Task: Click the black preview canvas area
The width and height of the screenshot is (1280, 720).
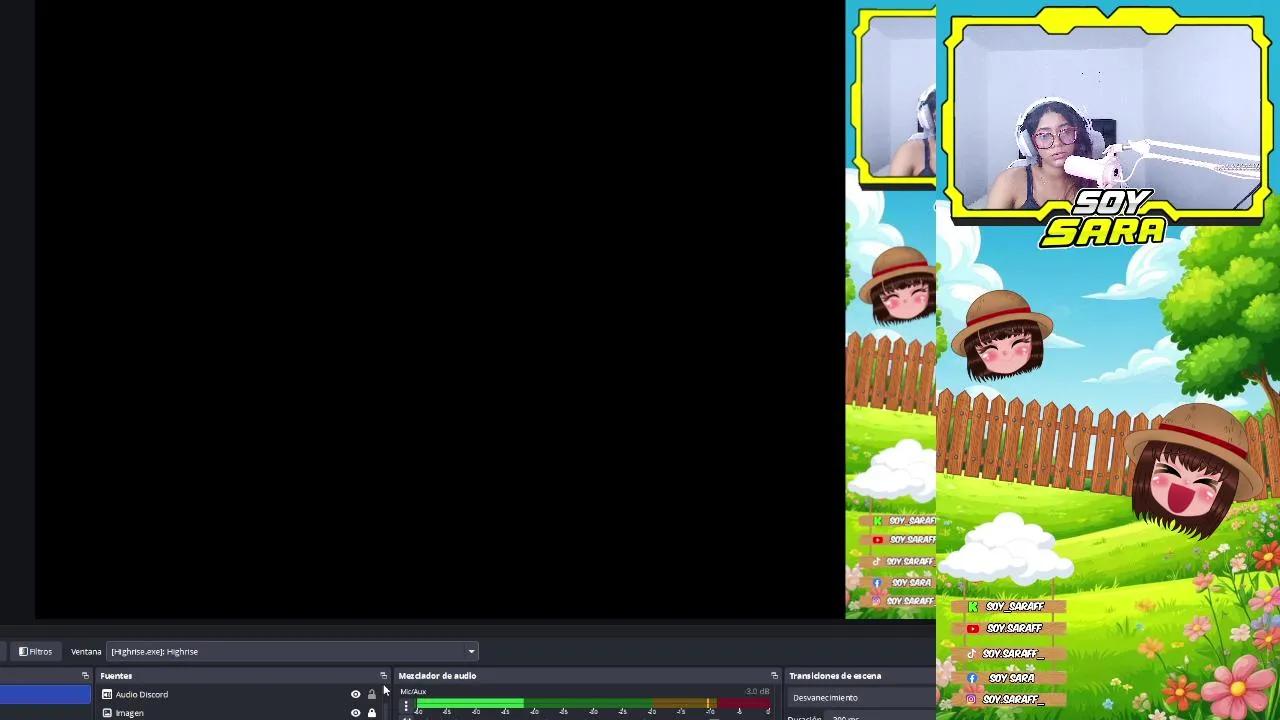Action: tap(440, 310)
